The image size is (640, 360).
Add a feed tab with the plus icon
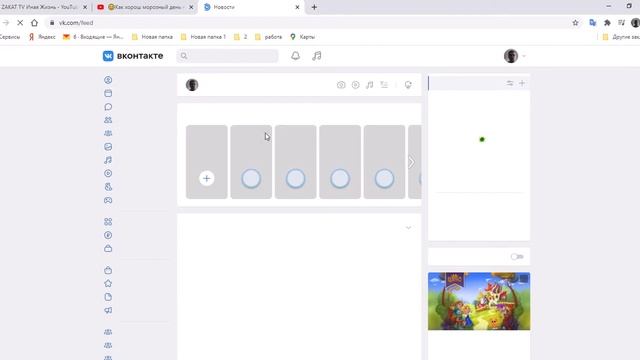coord(522,83)
